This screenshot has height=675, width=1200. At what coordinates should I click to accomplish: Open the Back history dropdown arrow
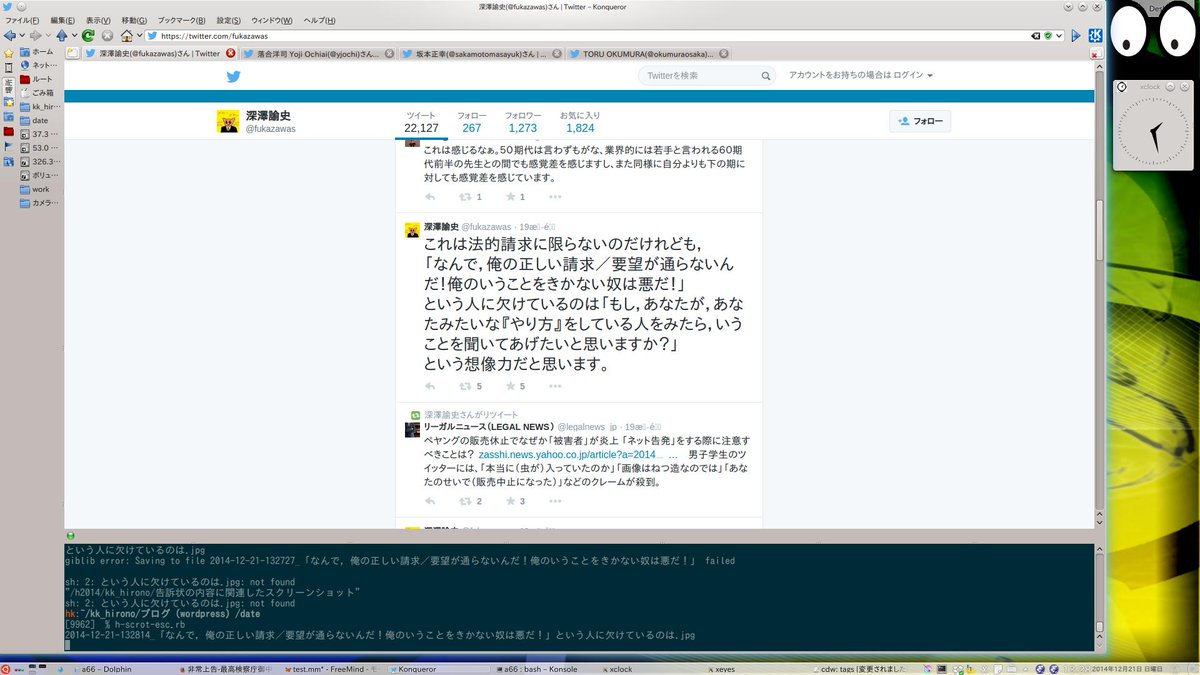coord(20,36)
